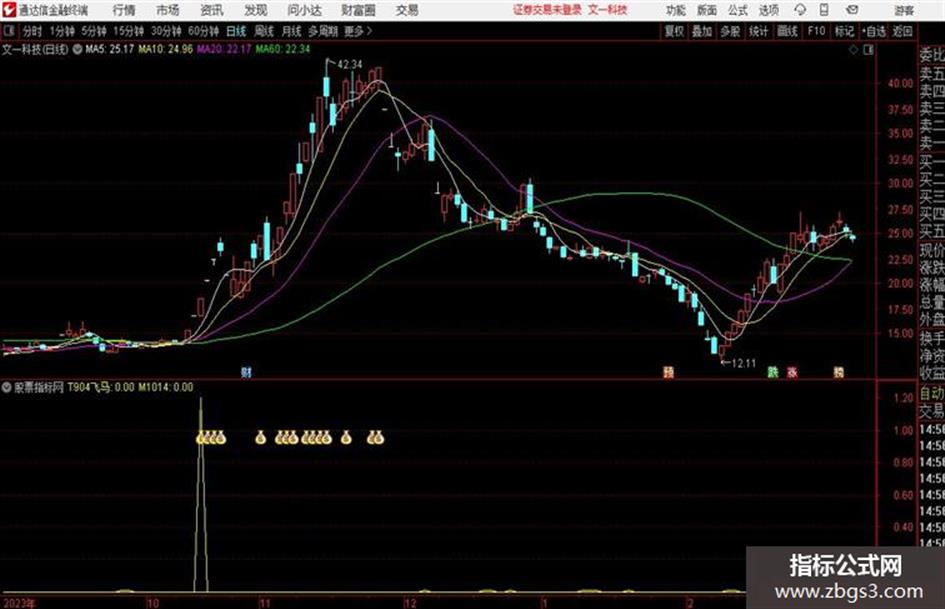Click the 复权 button
The image size is (945, 609).
click(x=674, y=31)
